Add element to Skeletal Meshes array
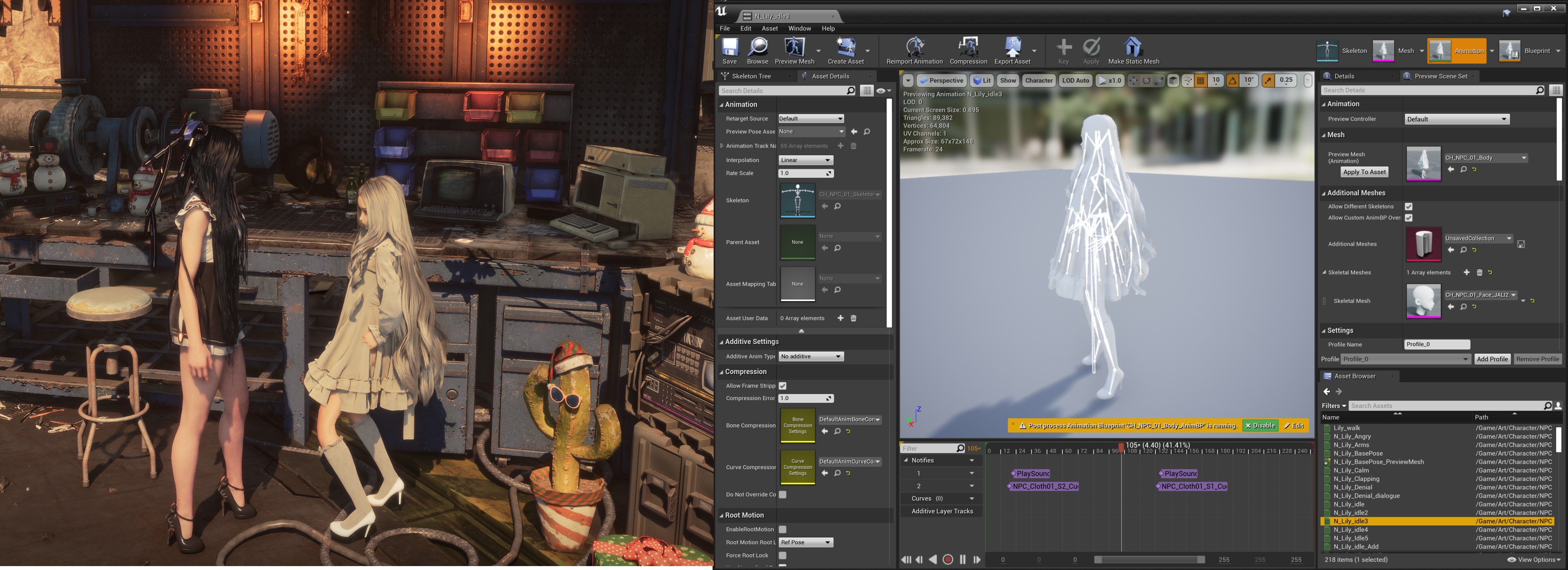Image resolution: width=1568 pixels, height=570 pixels. click(x=1466, y=273)
